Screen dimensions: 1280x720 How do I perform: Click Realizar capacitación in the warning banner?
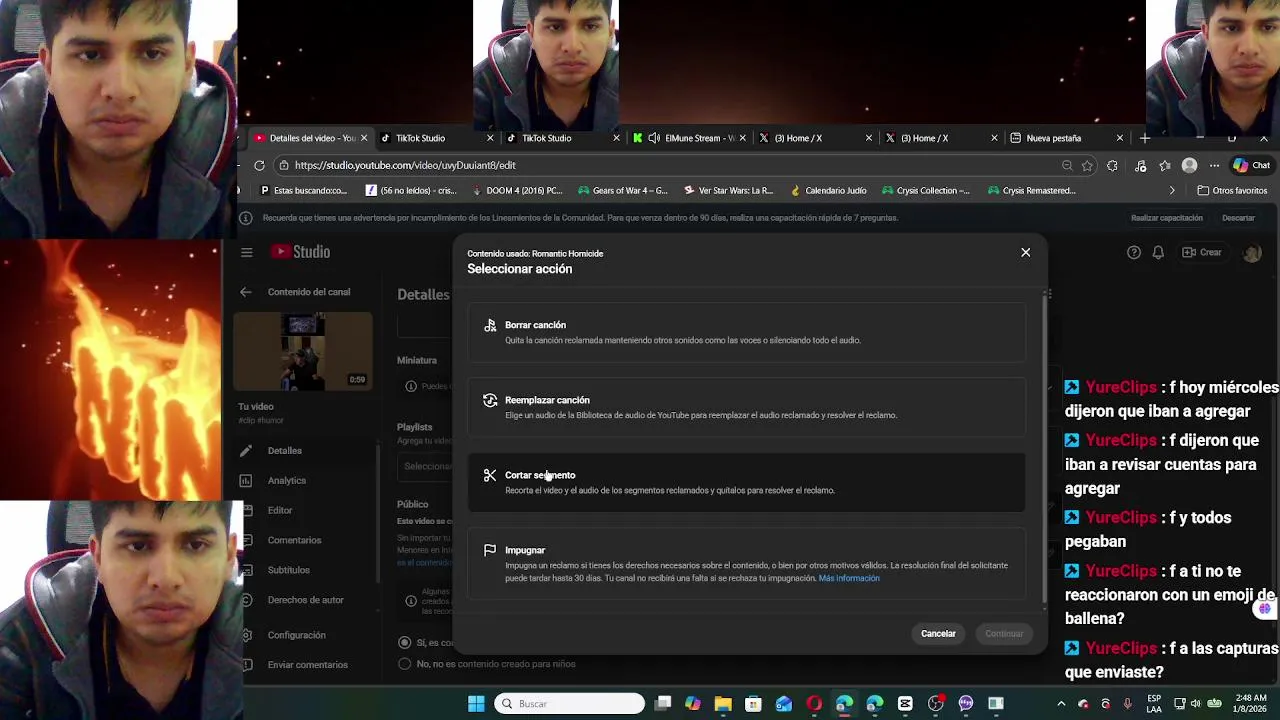(x=1166, y=218)
